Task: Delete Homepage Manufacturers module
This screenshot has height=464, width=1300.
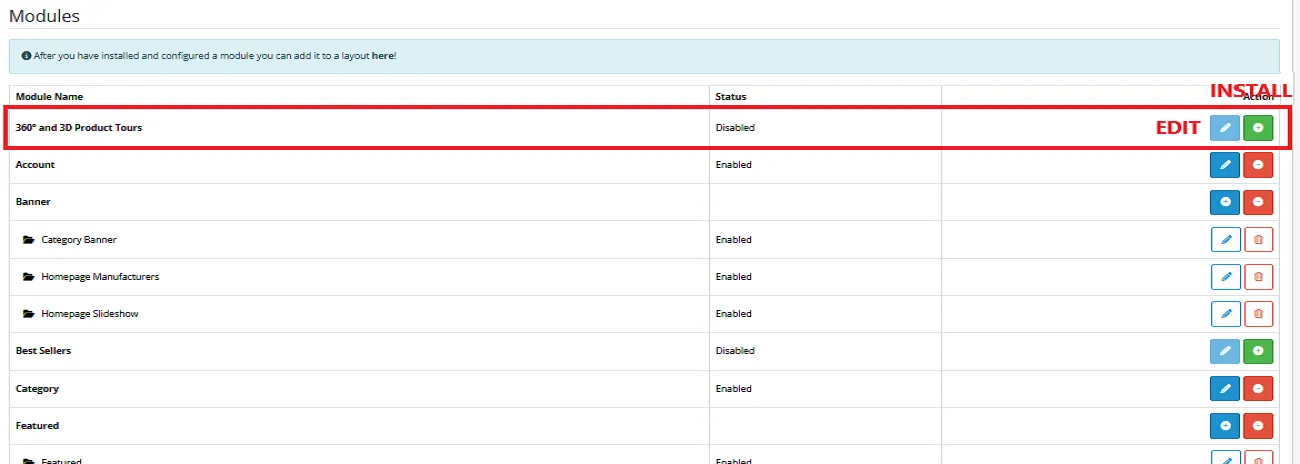Action: [1258, 277]
